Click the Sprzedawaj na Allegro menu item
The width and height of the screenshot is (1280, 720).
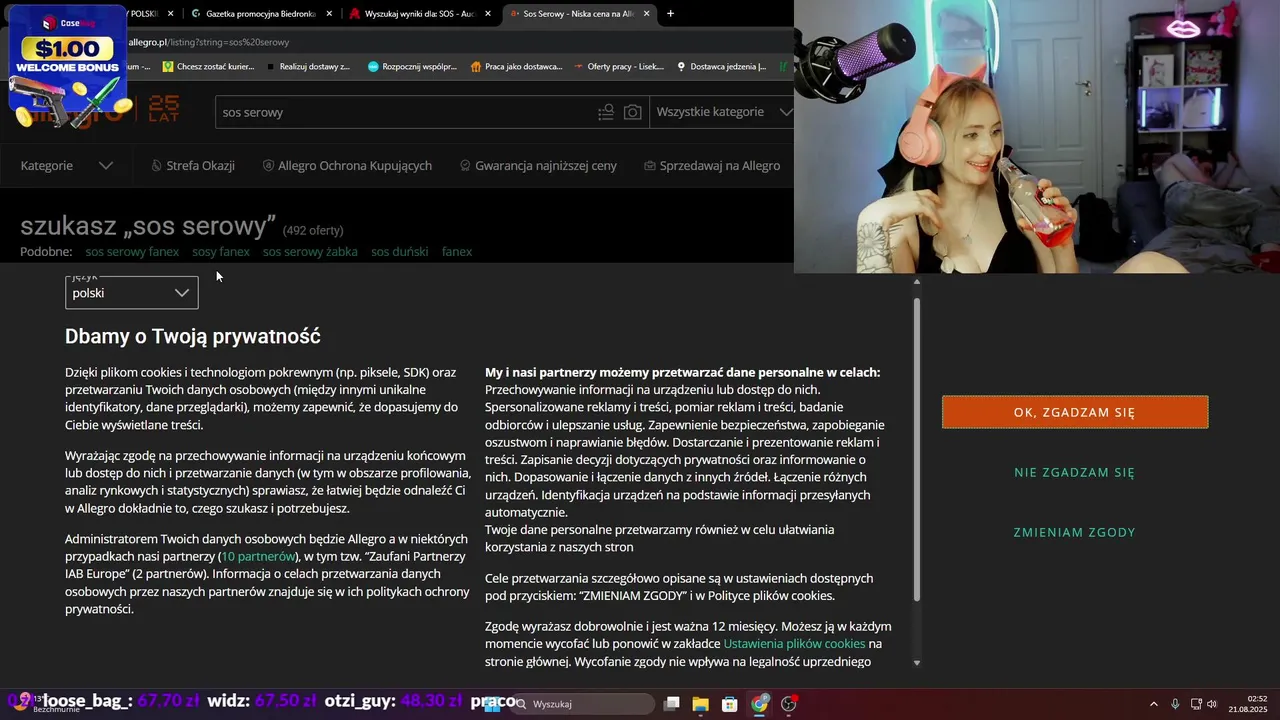(x=712, y=166)
